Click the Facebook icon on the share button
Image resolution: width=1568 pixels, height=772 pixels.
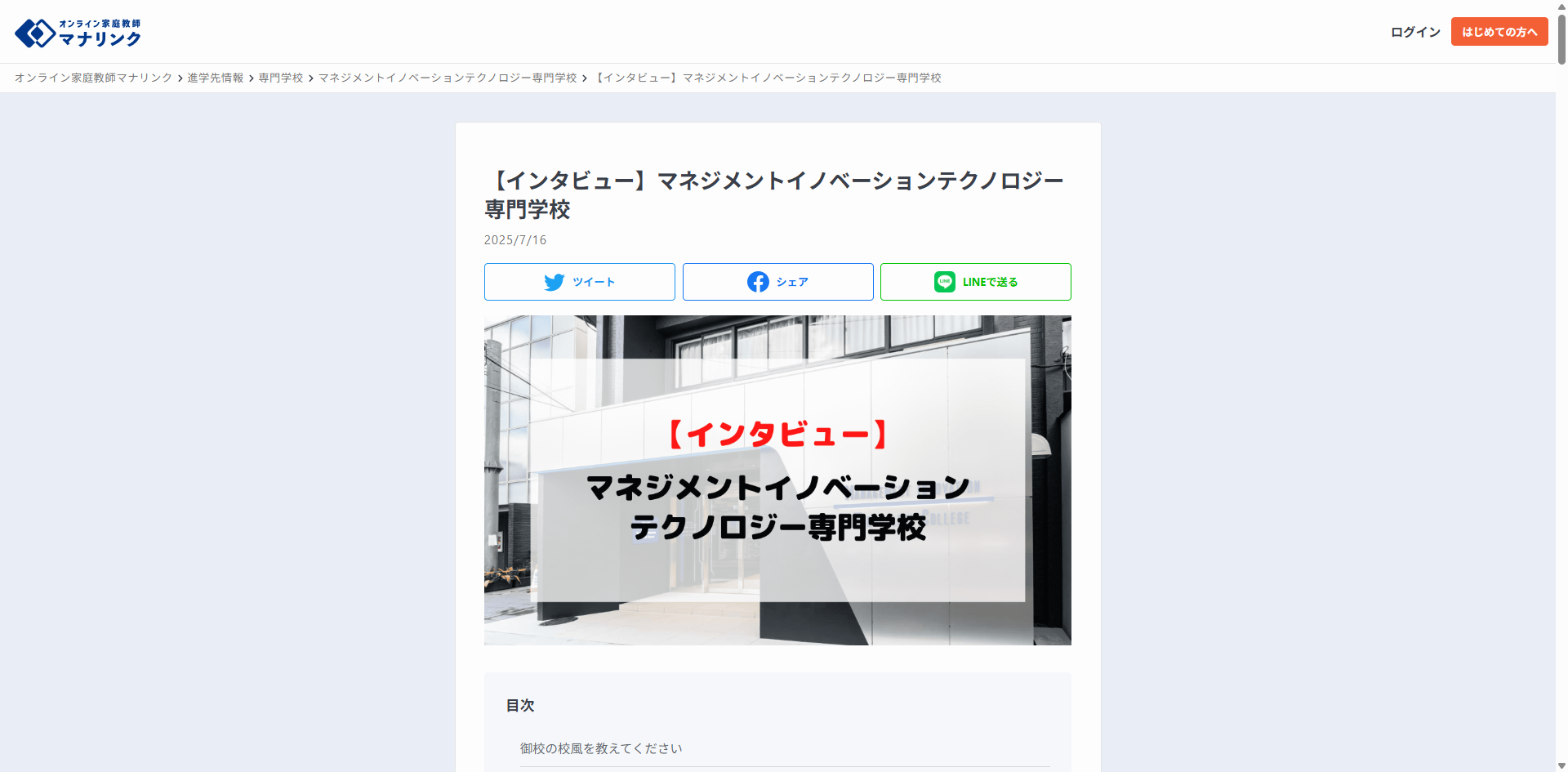point(758,281)
